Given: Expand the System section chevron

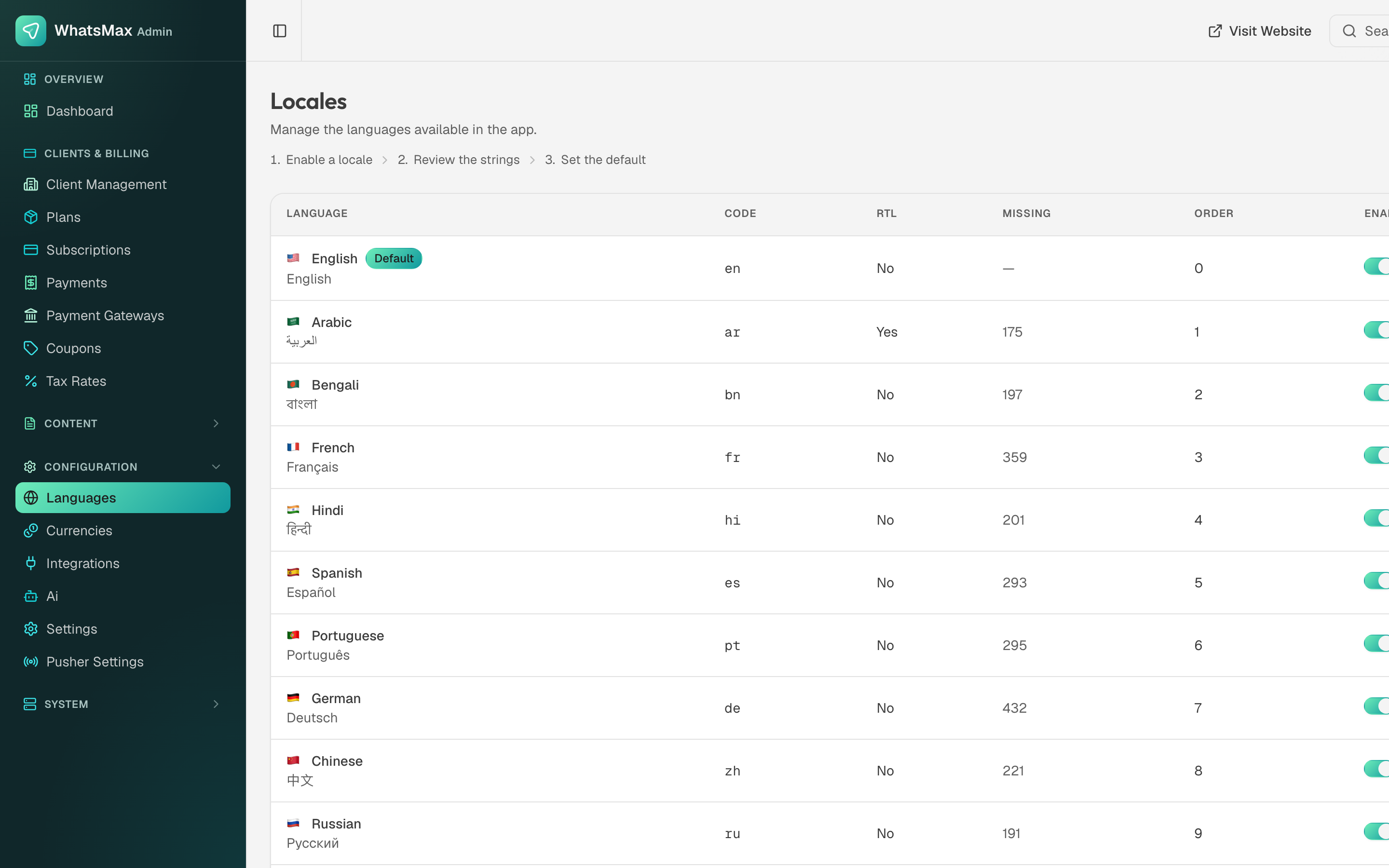Looking at the screenshot, I should [216, 704].
